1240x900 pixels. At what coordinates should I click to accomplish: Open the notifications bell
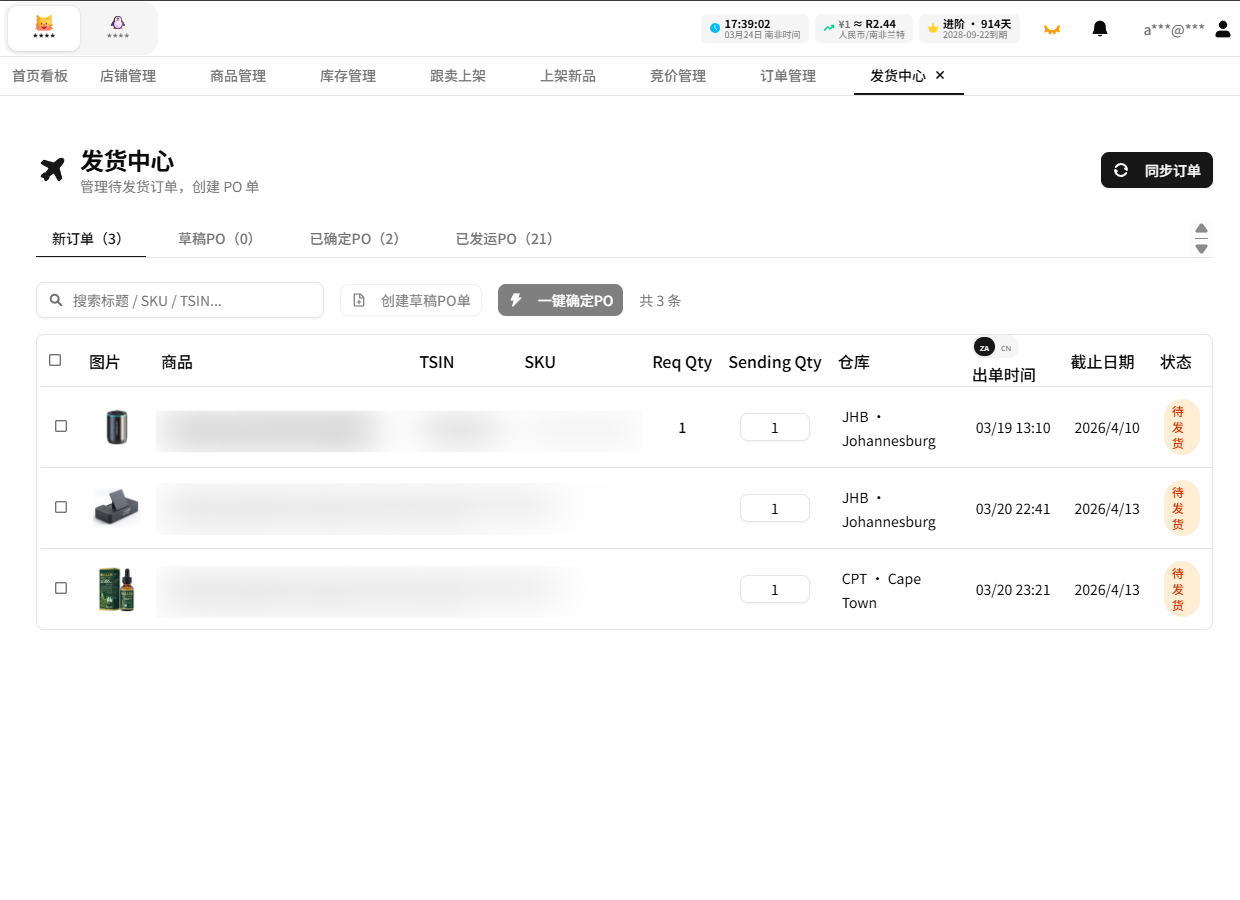click(x=1100, y=28)
